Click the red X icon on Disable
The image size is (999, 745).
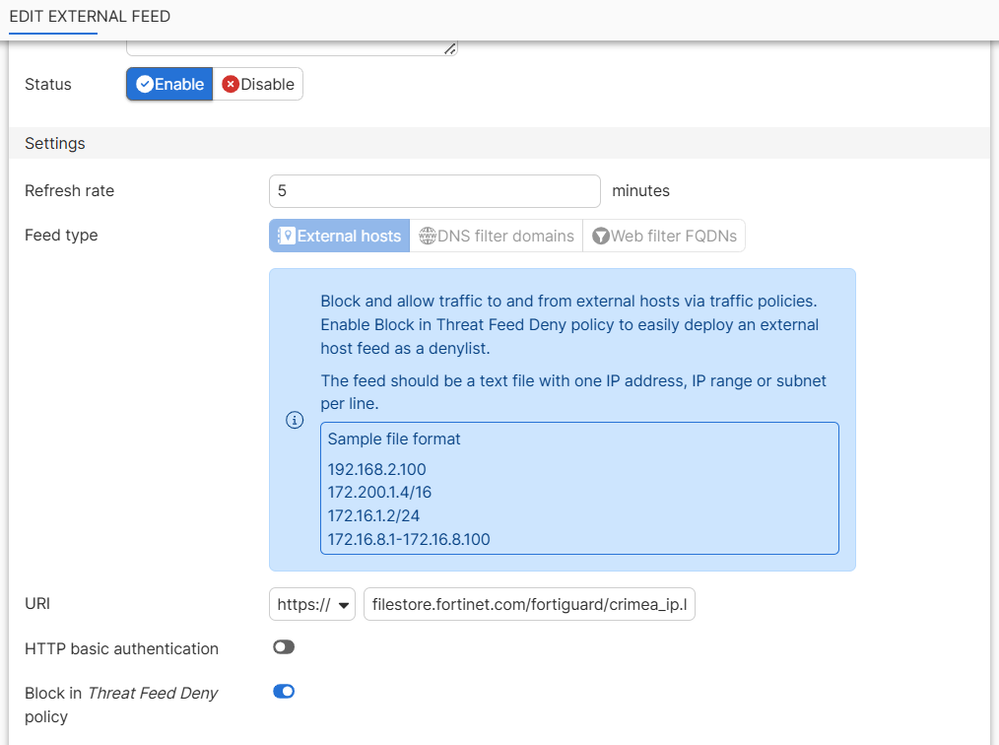230,85
